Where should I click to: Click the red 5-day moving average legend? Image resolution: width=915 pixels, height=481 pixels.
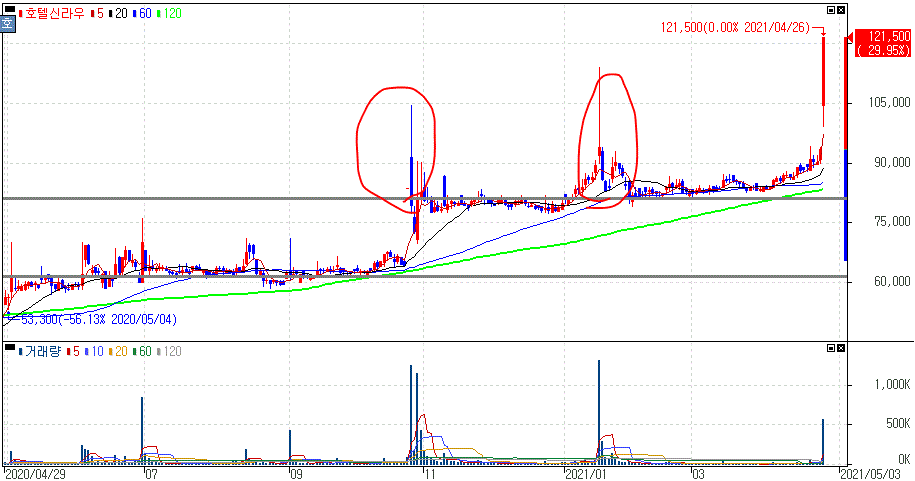[x=97, y=13]
